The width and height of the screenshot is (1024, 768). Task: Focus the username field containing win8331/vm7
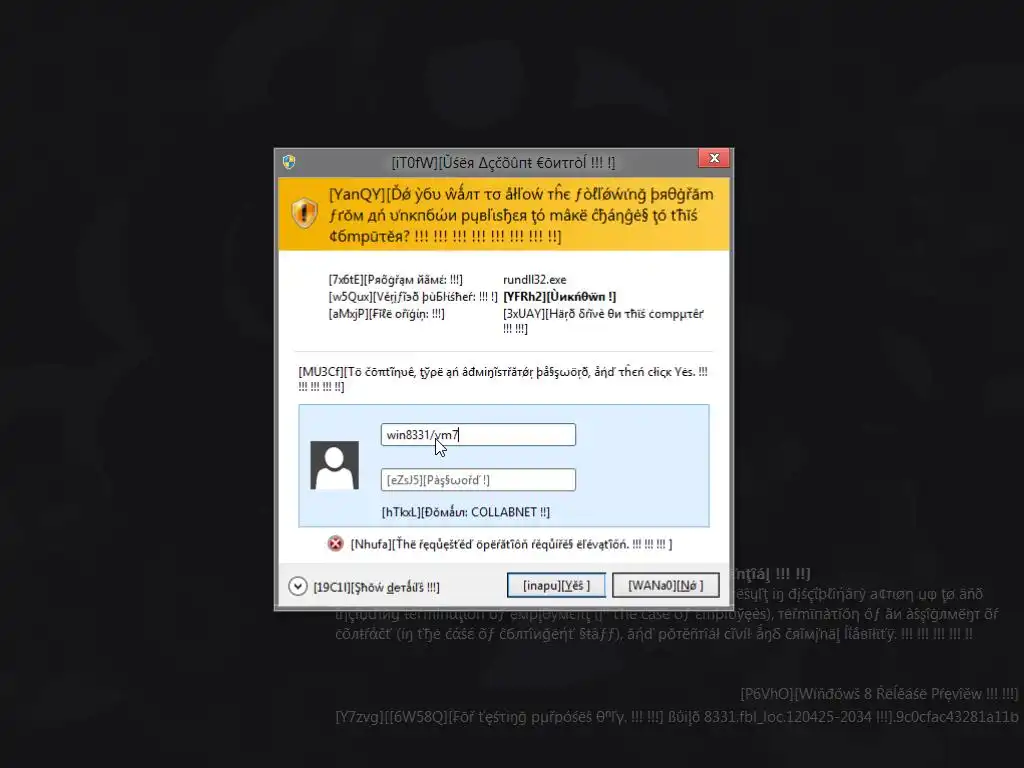[478, 435]
